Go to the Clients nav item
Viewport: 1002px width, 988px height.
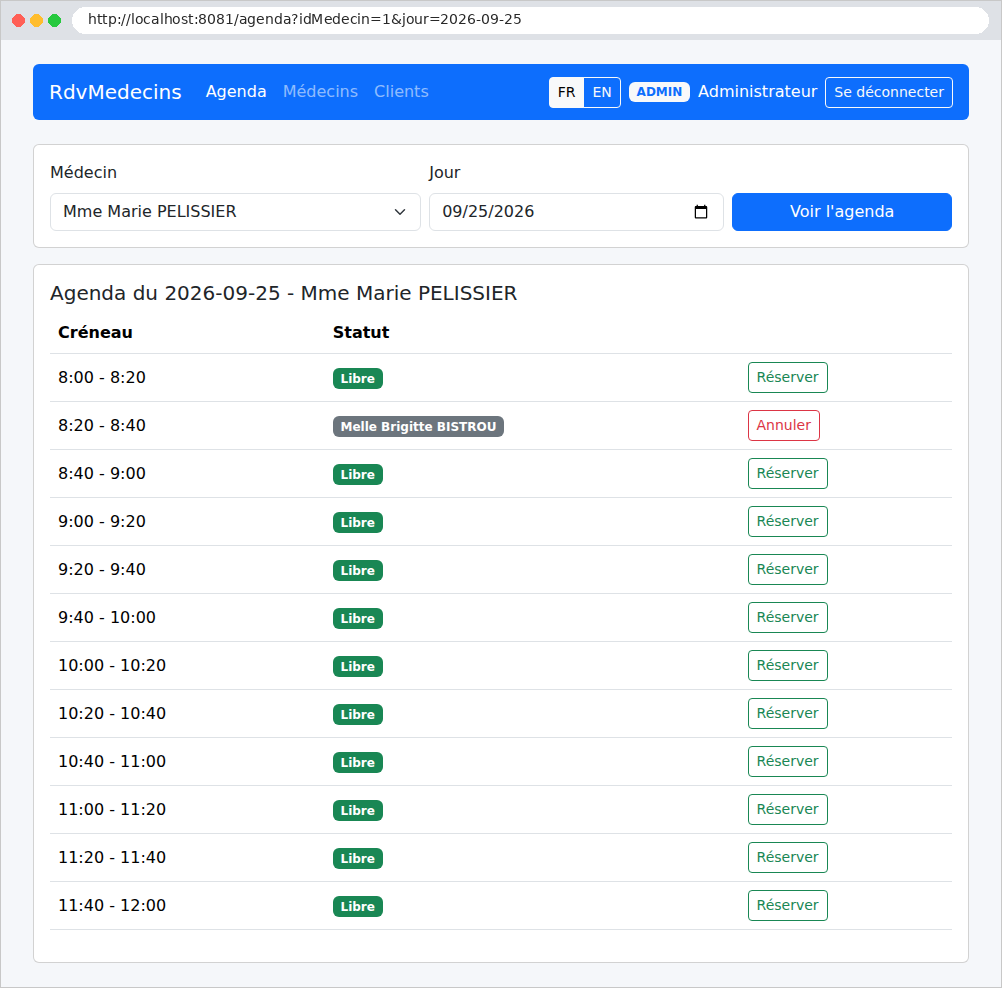click(401, 91)
